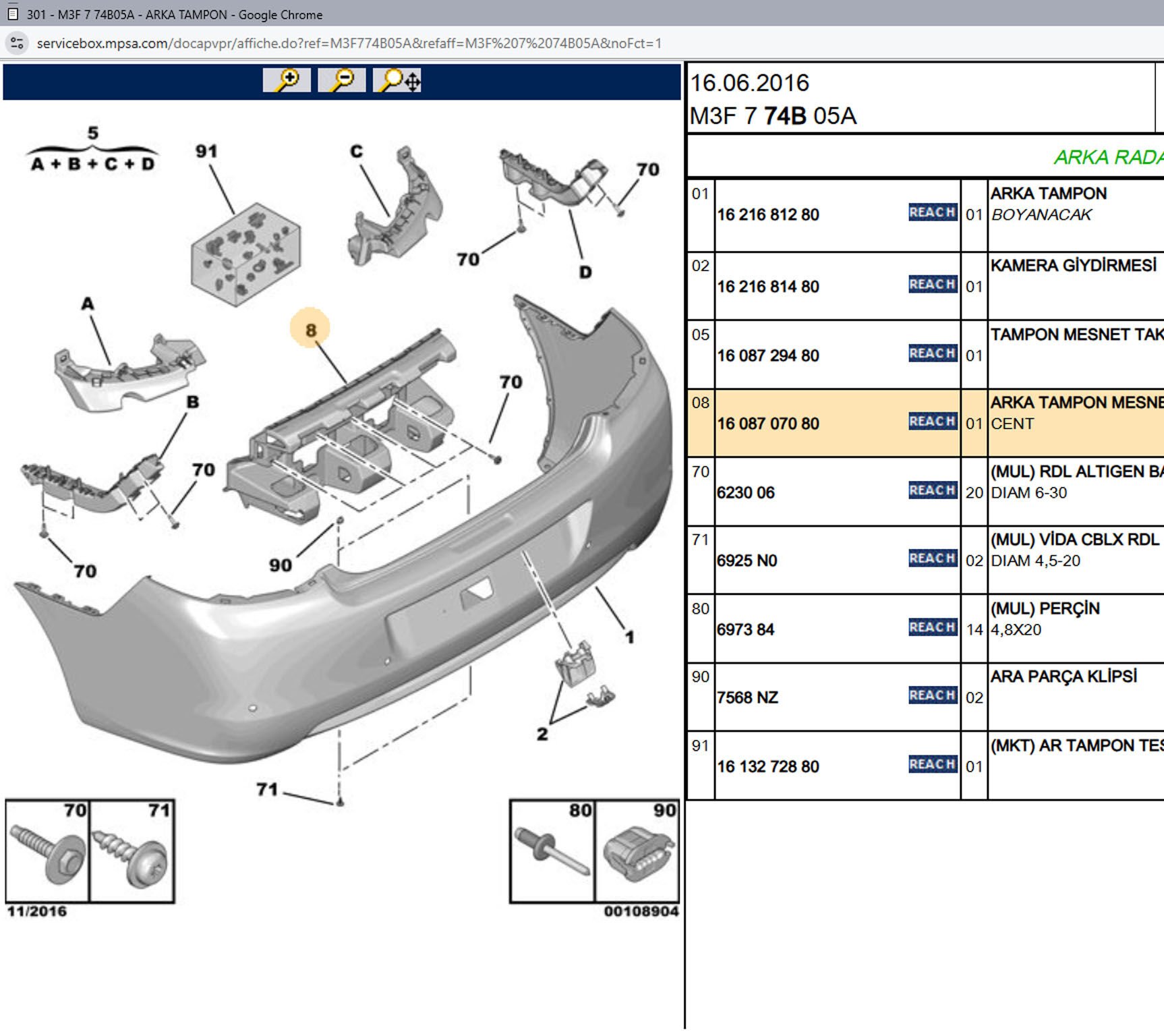Viewport: 1164px width, 1036px height.
Task: Select highlighted callout 8 in the diagram
Action: tap(310, 330)
